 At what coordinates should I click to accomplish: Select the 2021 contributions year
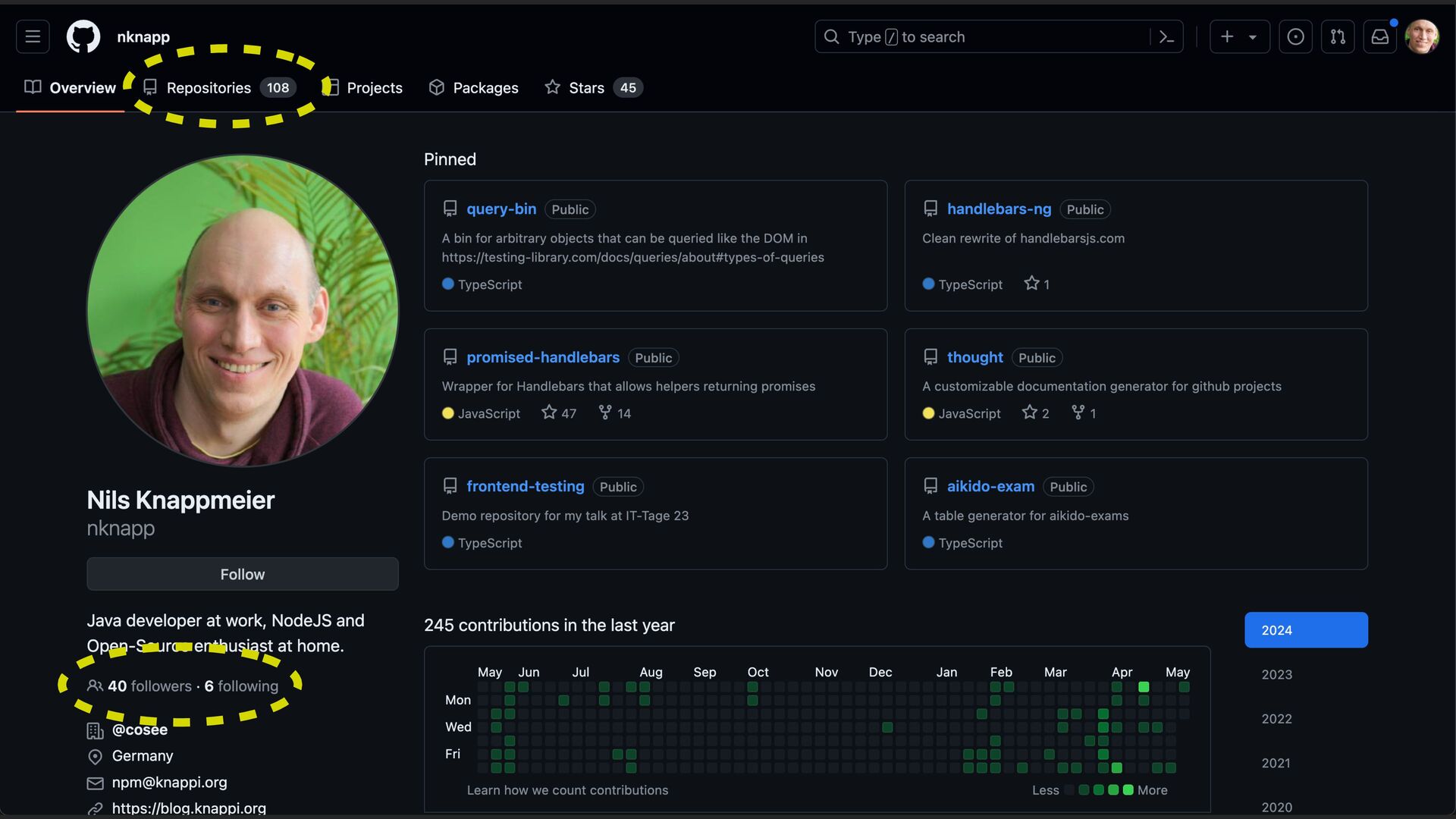(x=1276, y=763)
